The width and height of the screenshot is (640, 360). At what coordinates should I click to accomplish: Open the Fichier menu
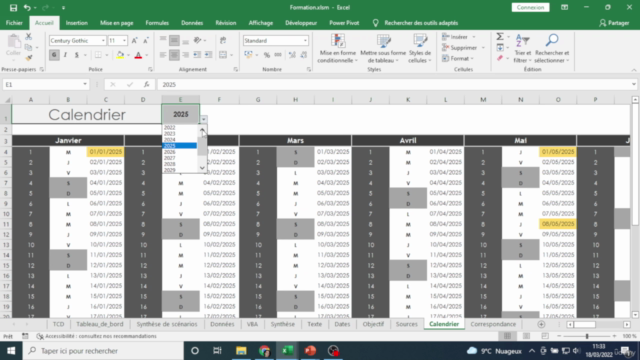(x=14, y=23)
